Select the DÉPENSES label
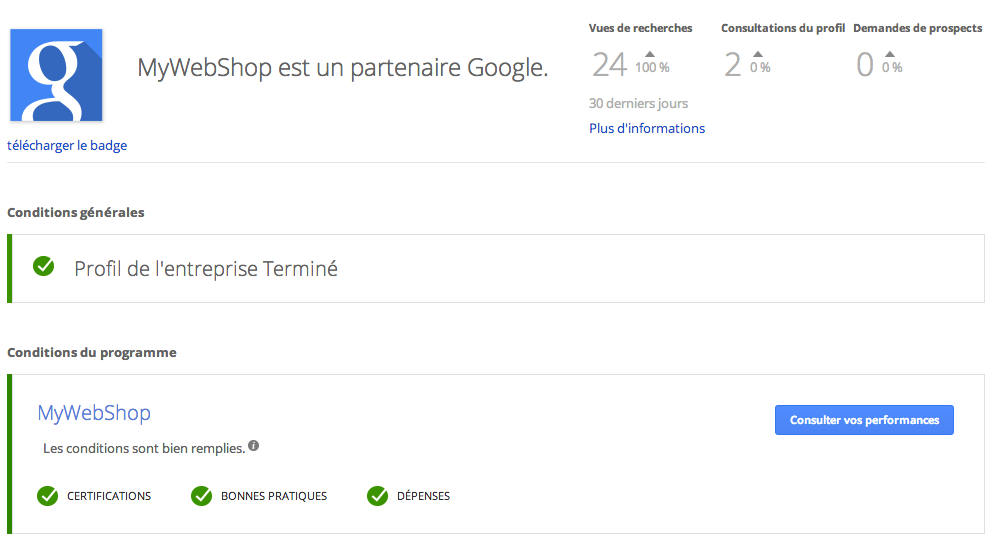Screen dimensions: 1001x556 [423, 496]
